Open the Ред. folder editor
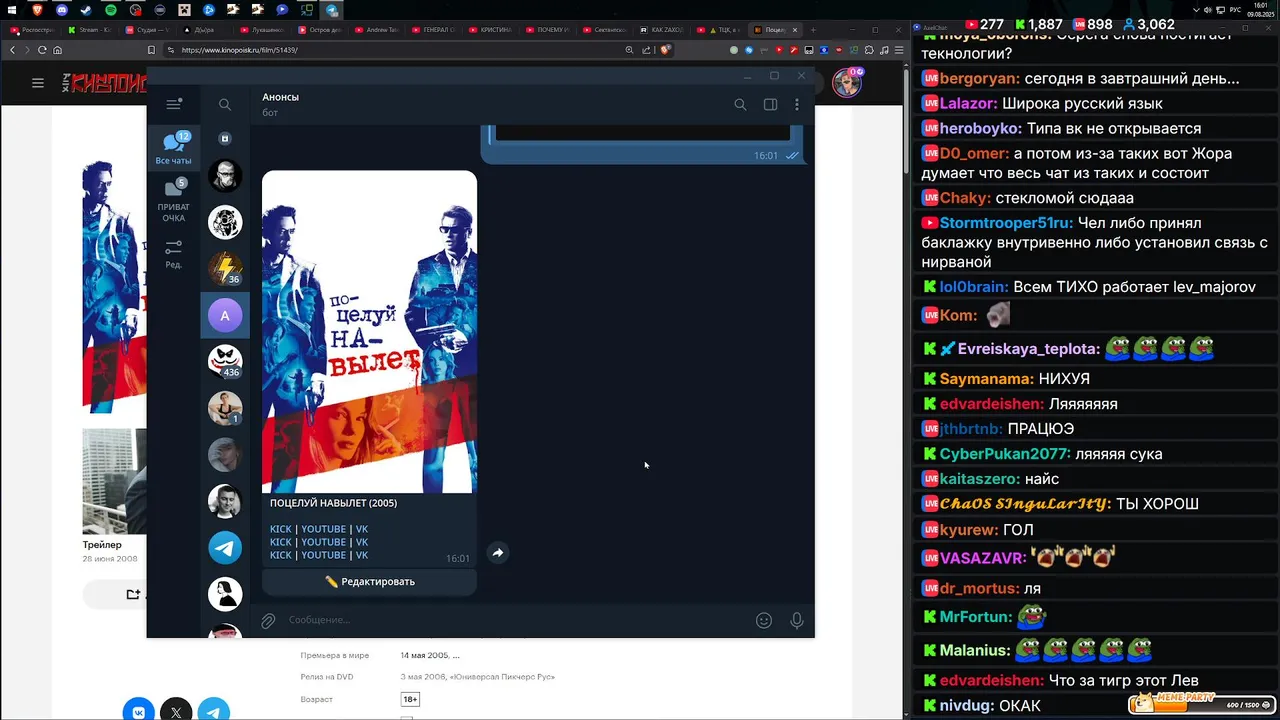The height and width of the screenshot is (720, 1280). (x=174, y=253)
